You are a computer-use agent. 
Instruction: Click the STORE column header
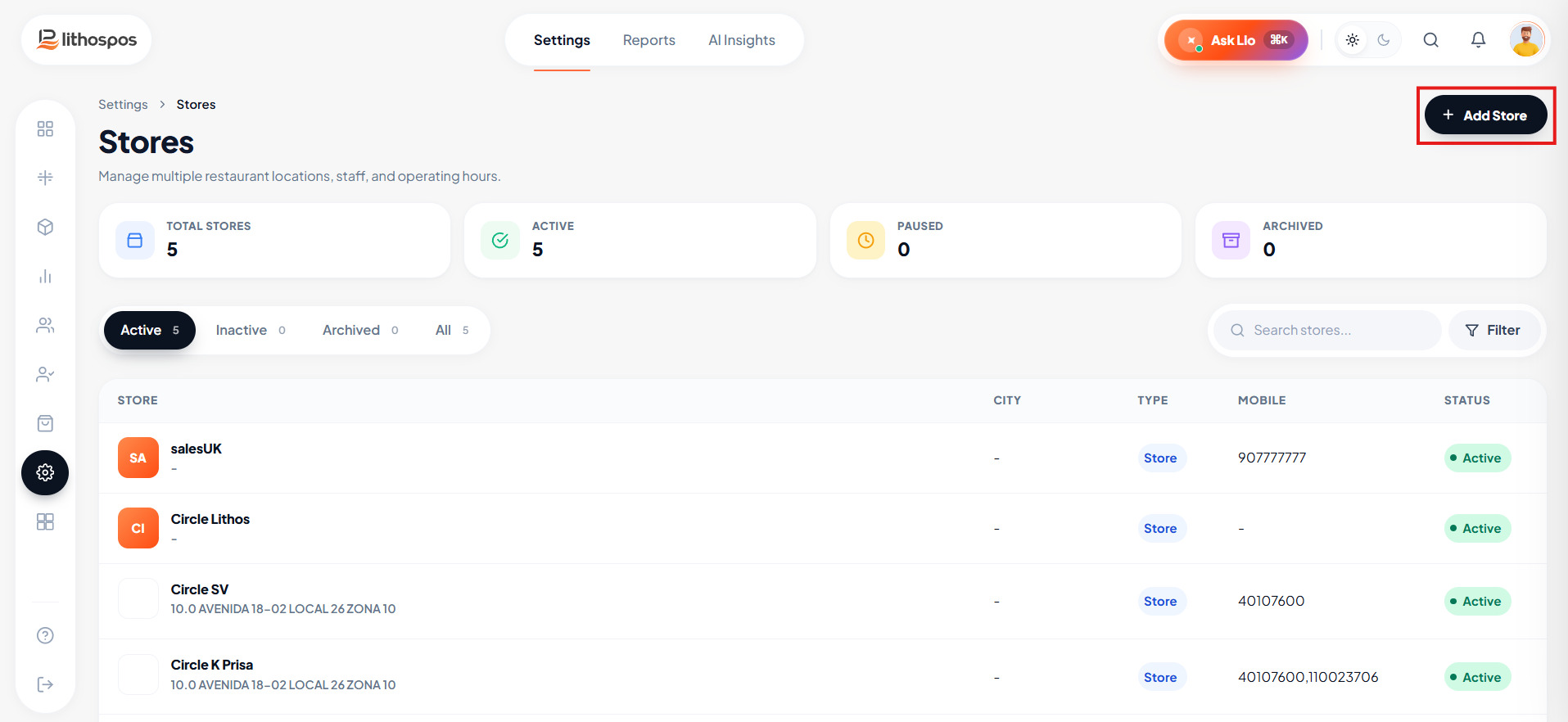pyautogui.click(x=138, y=400)
